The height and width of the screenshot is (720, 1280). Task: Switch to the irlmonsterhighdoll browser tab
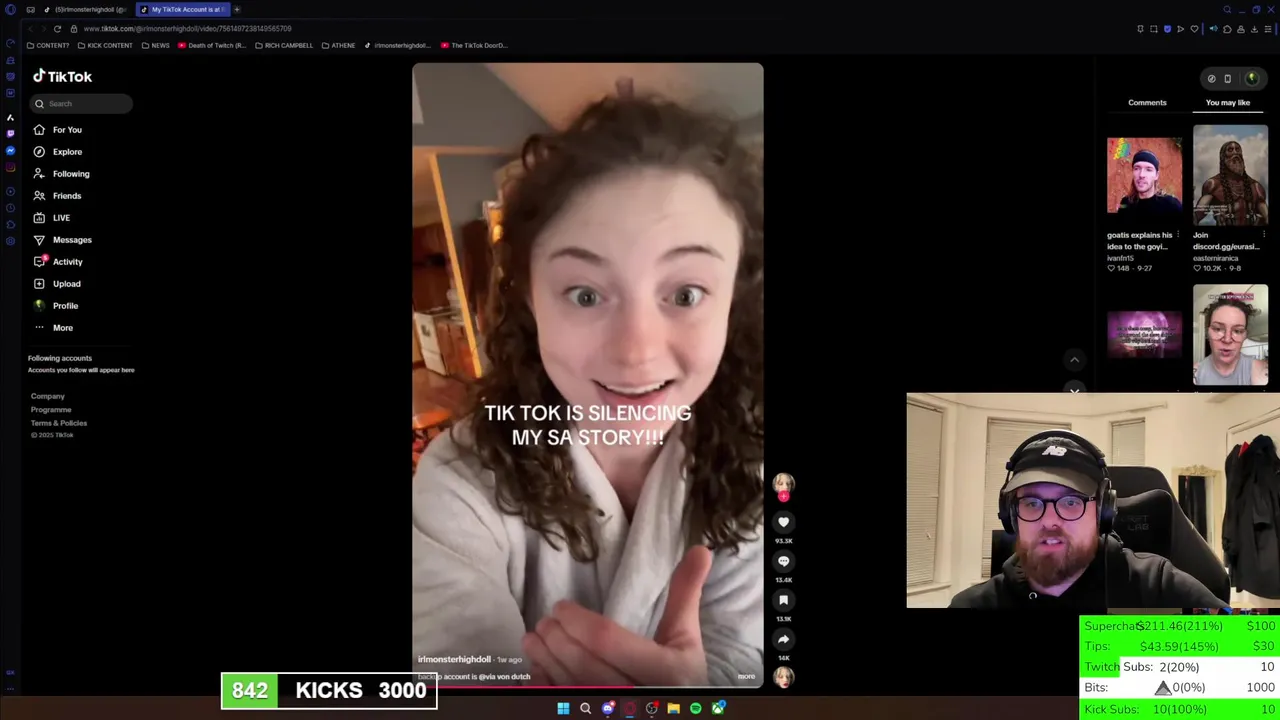coord(85,9)
